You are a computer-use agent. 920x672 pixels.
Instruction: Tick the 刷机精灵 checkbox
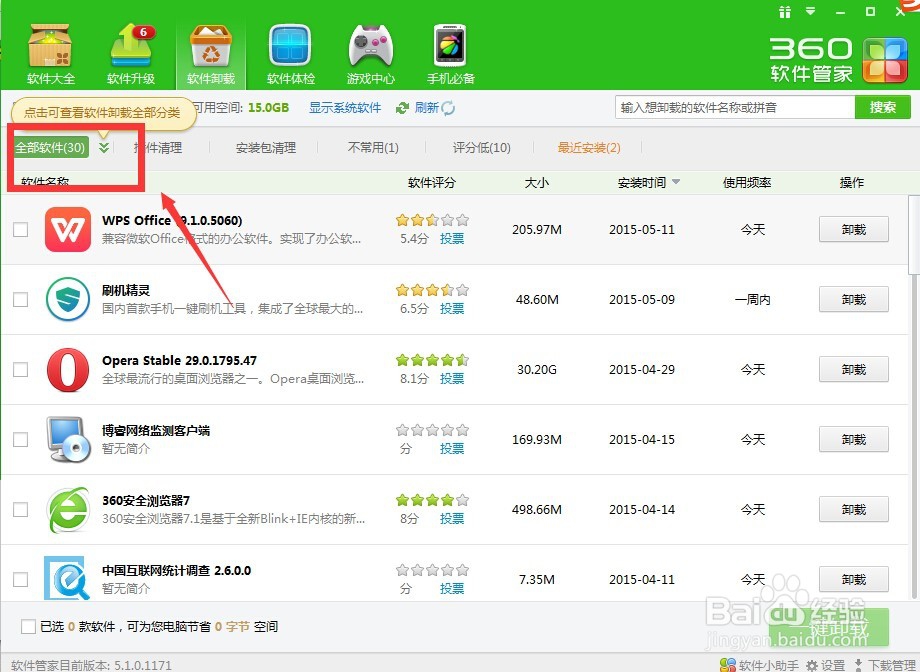coord(21,299)
